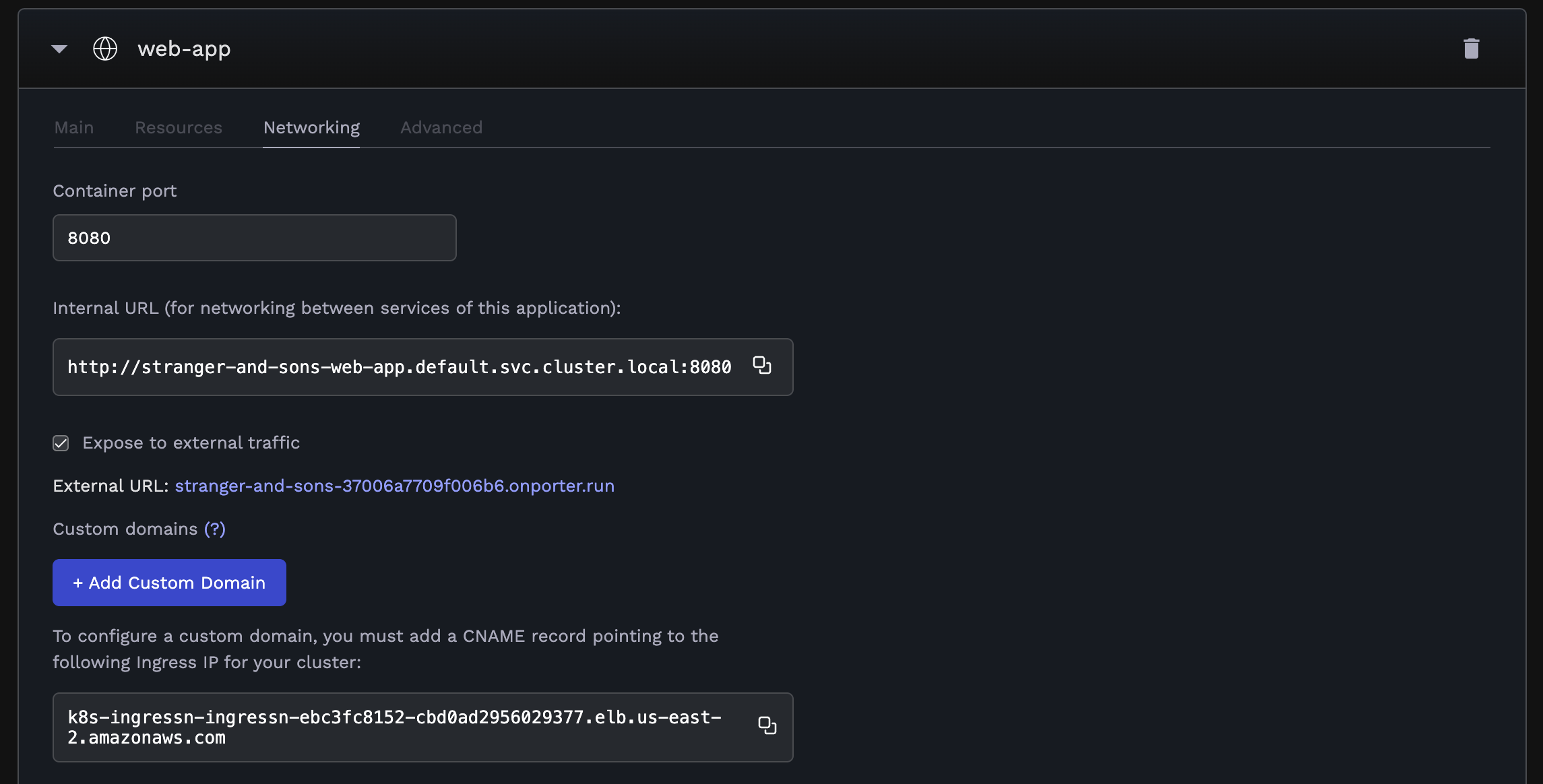Copy the internal URL using the copy icon
The width and height of the screenshot is (1543, 784).
[x=762, y=366]
